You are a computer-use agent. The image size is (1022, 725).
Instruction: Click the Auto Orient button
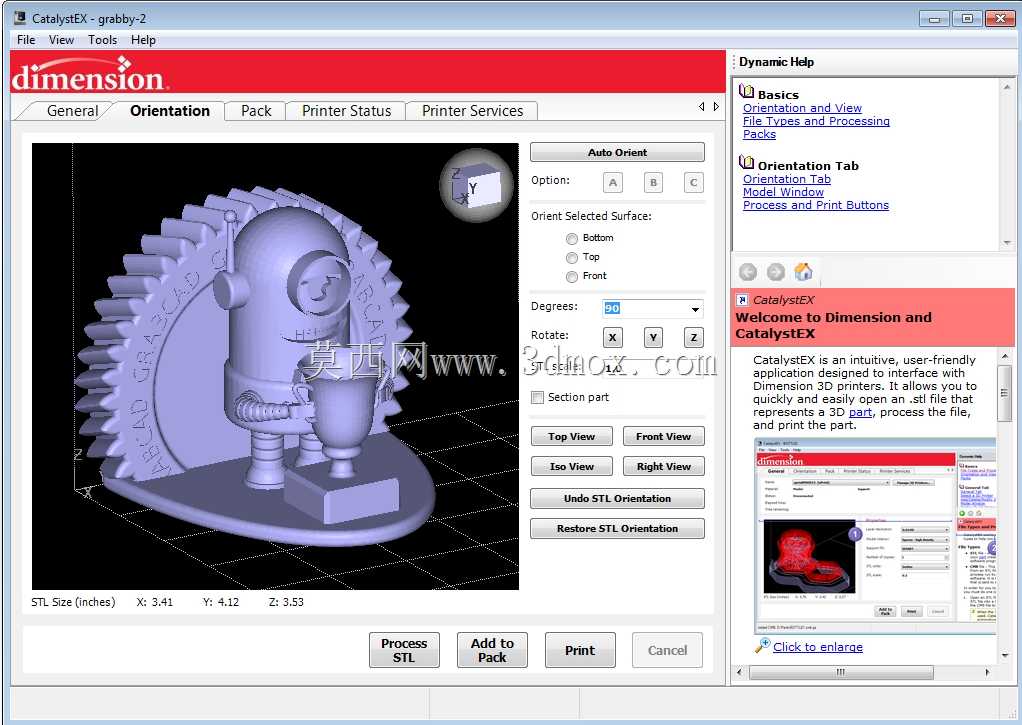[617, 152]
